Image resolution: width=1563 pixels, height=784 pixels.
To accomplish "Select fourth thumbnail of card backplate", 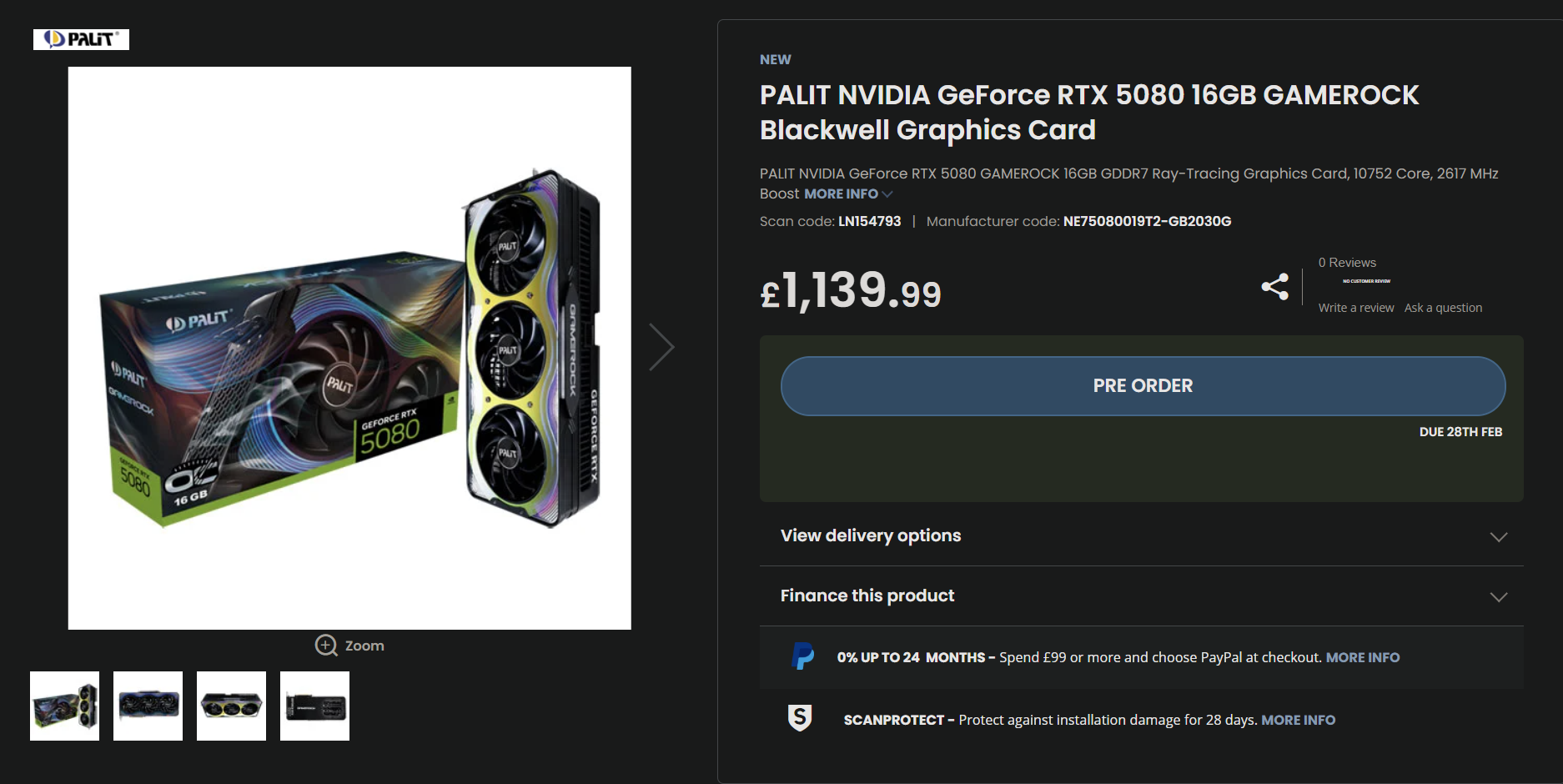I will (x=314, y=706).
